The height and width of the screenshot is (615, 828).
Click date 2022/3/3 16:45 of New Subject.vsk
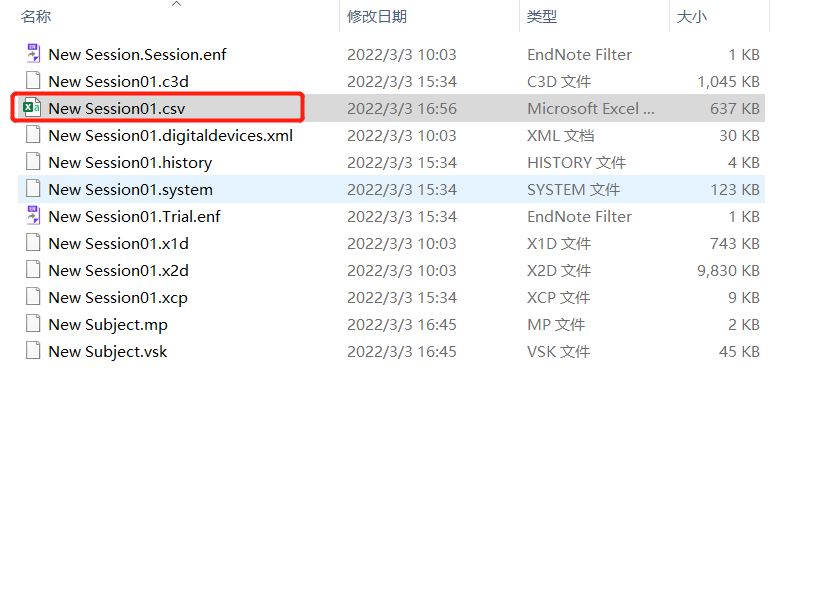click(401, 352)
